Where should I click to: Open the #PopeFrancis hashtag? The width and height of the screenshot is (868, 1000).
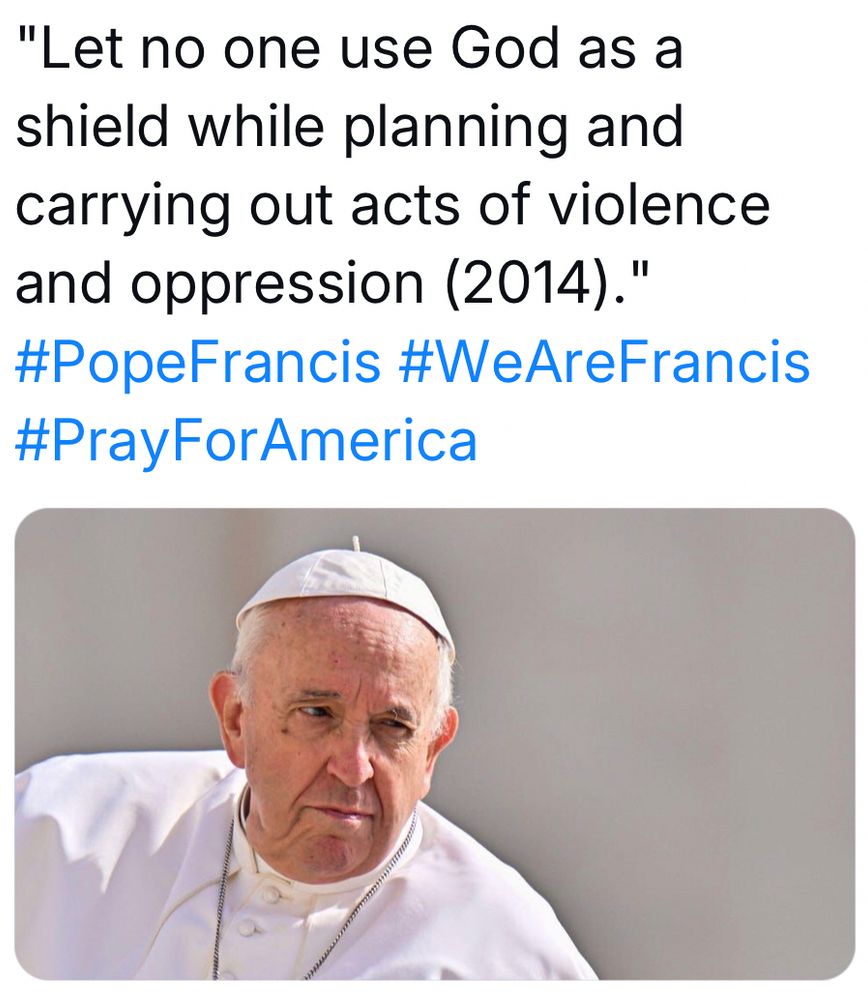click(x=198, y=364)
